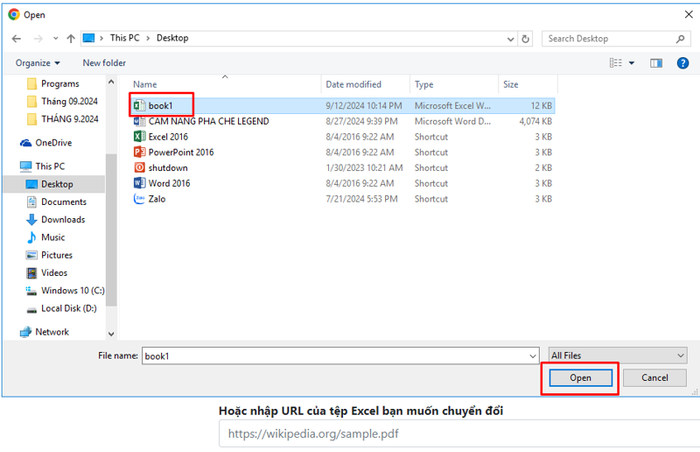Click the Excel URL input field

coord(460,434)
